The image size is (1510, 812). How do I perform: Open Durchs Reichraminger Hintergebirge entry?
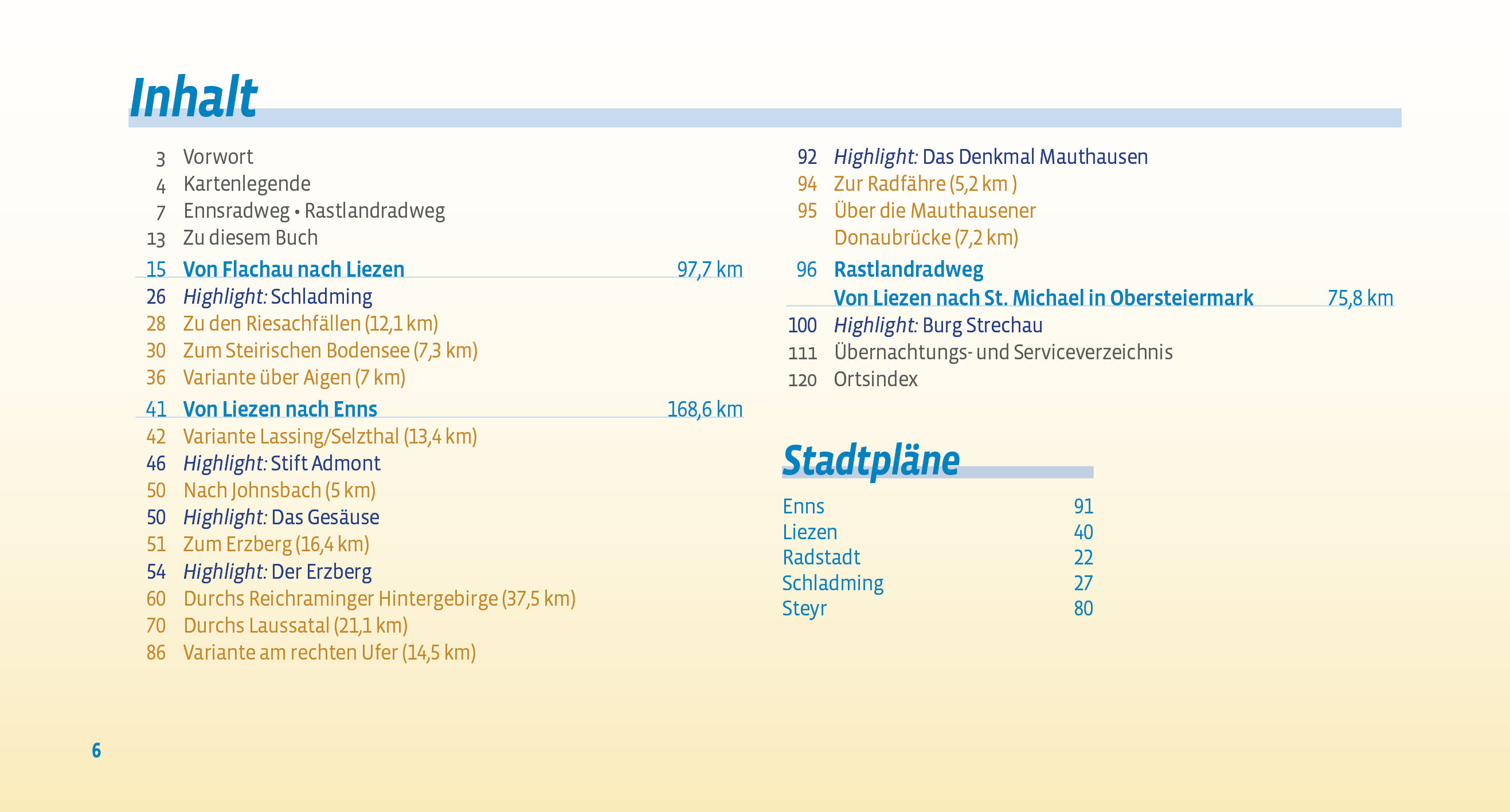[379, 599]
